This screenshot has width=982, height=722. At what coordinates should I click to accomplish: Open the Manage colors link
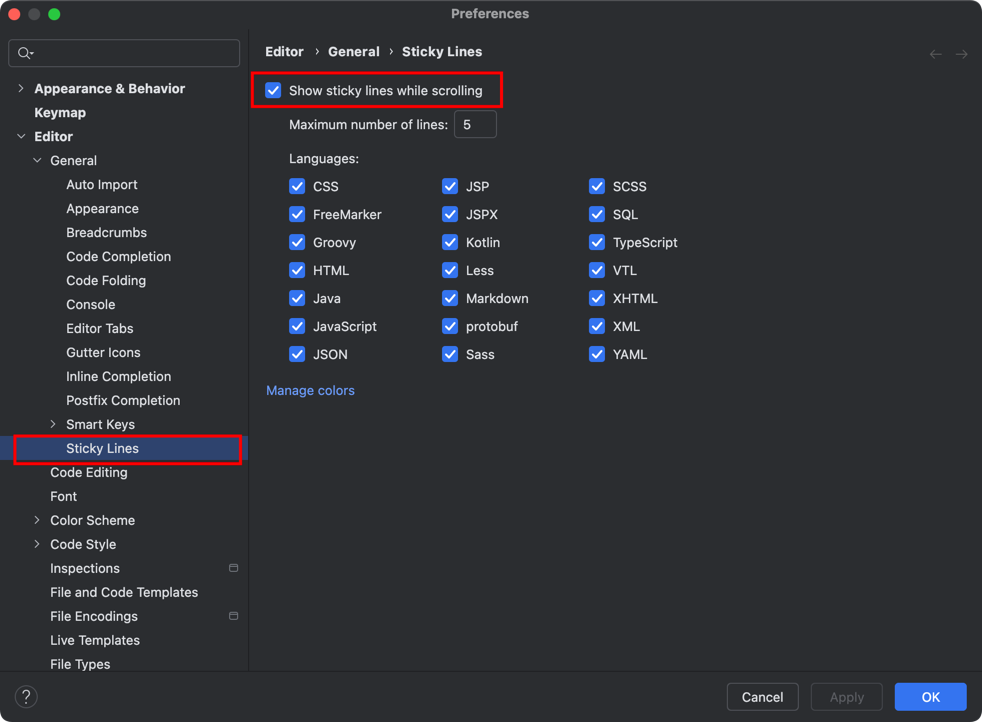(310, 391)
